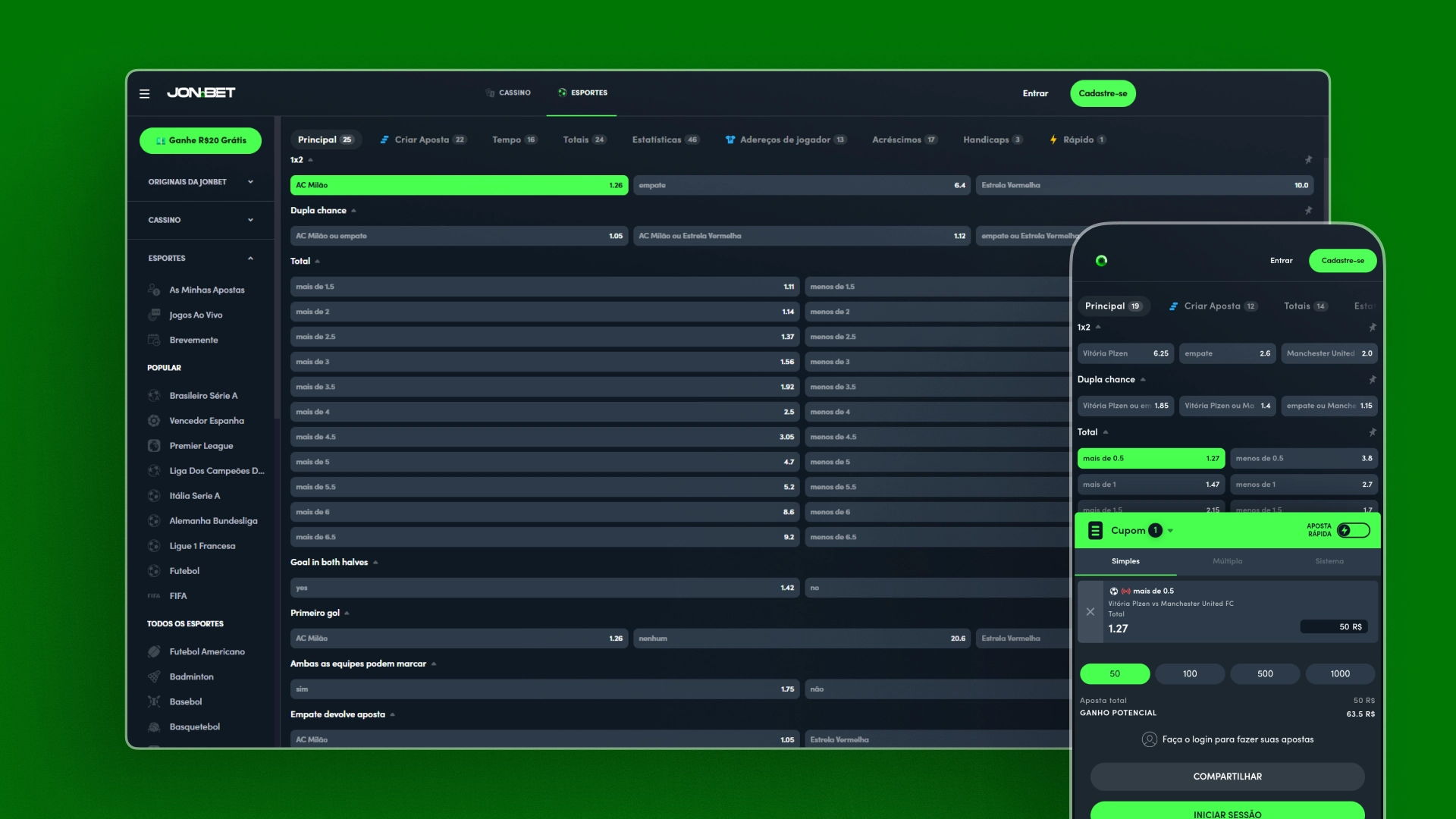Image resolution: width=1456 pixels, height=819 pixels.
Task: Click the JonBet logo
Action: pos(201,93)
